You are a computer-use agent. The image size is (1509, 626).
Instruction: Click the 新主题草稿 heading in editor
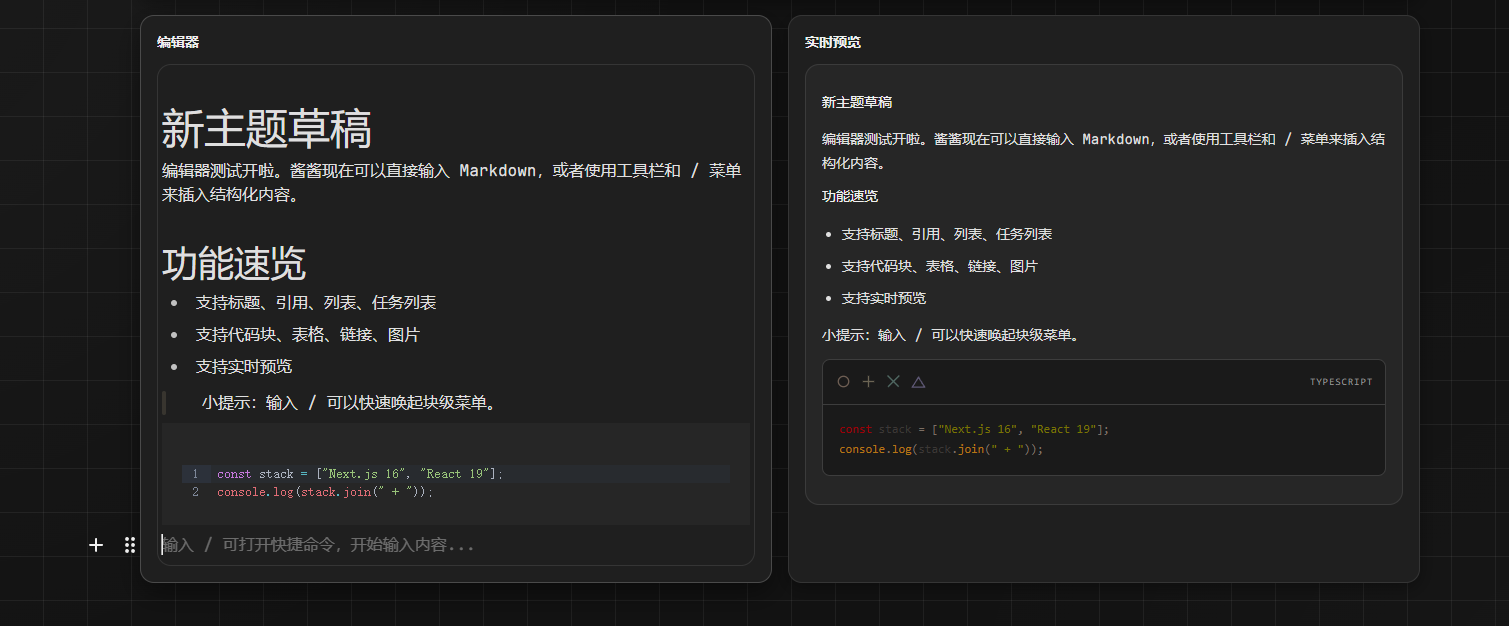pyautogui.click(x=266, y=130)
